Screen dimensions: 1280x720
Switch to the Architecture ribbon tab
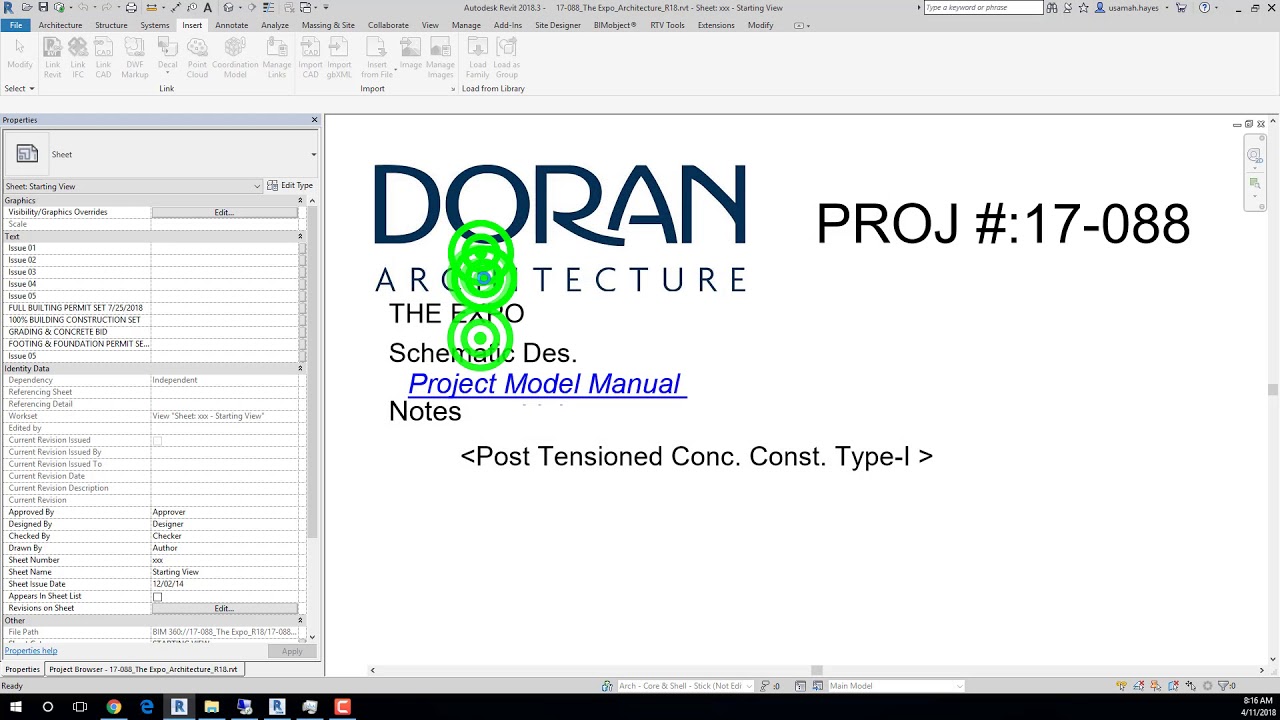(60, 25)
